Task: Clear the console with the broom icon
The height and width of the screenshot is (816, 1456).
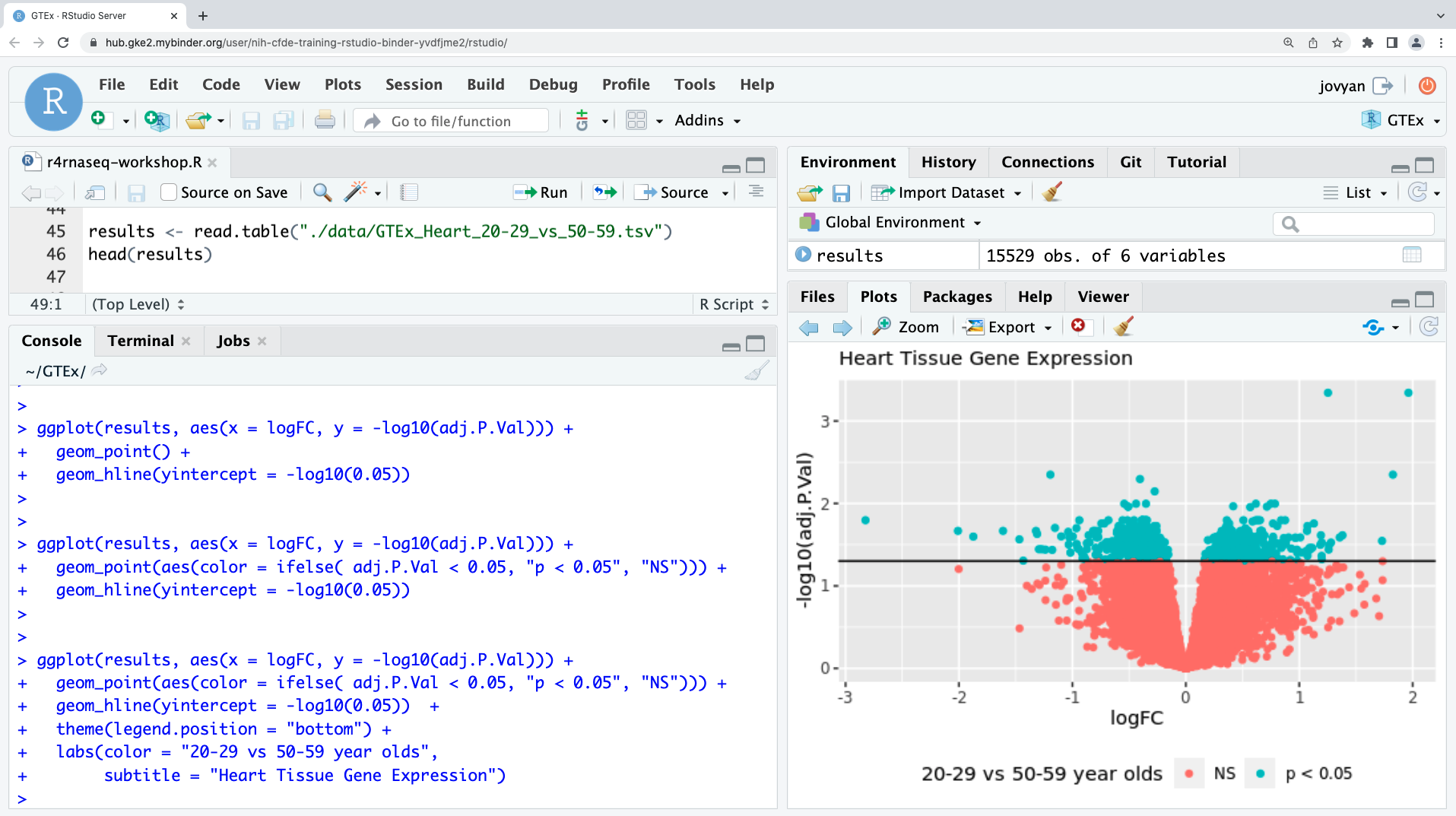Action: pyautogui.click(x=757, y=371)
